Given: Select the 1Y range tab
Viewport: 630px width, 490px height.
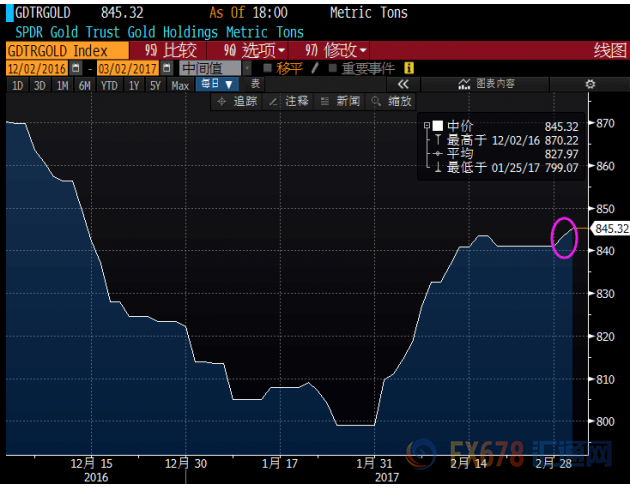Looking at the screenshot, I should 134,85.
